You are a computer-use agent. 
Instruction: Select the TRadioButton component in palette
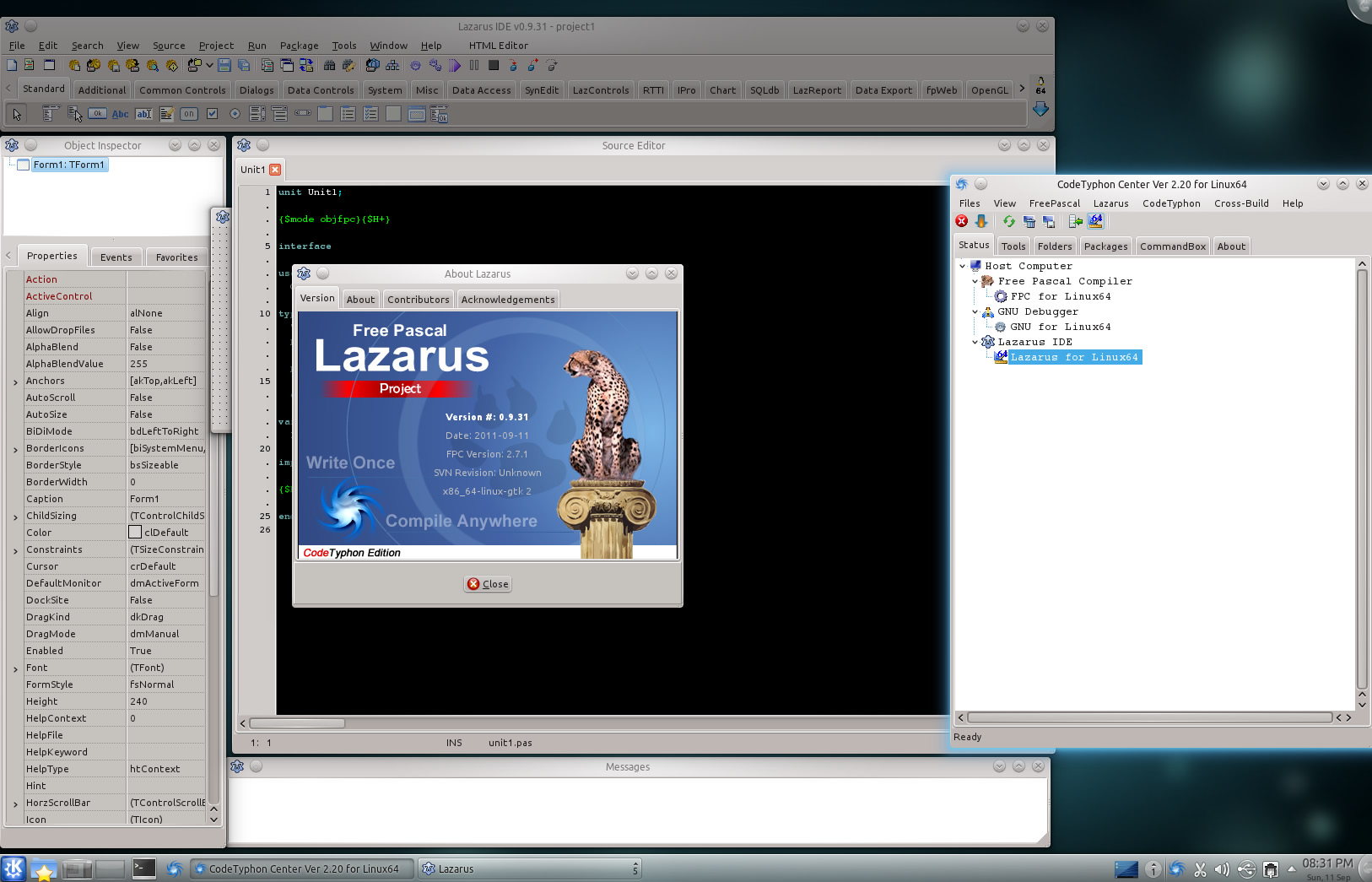(235, 114)
